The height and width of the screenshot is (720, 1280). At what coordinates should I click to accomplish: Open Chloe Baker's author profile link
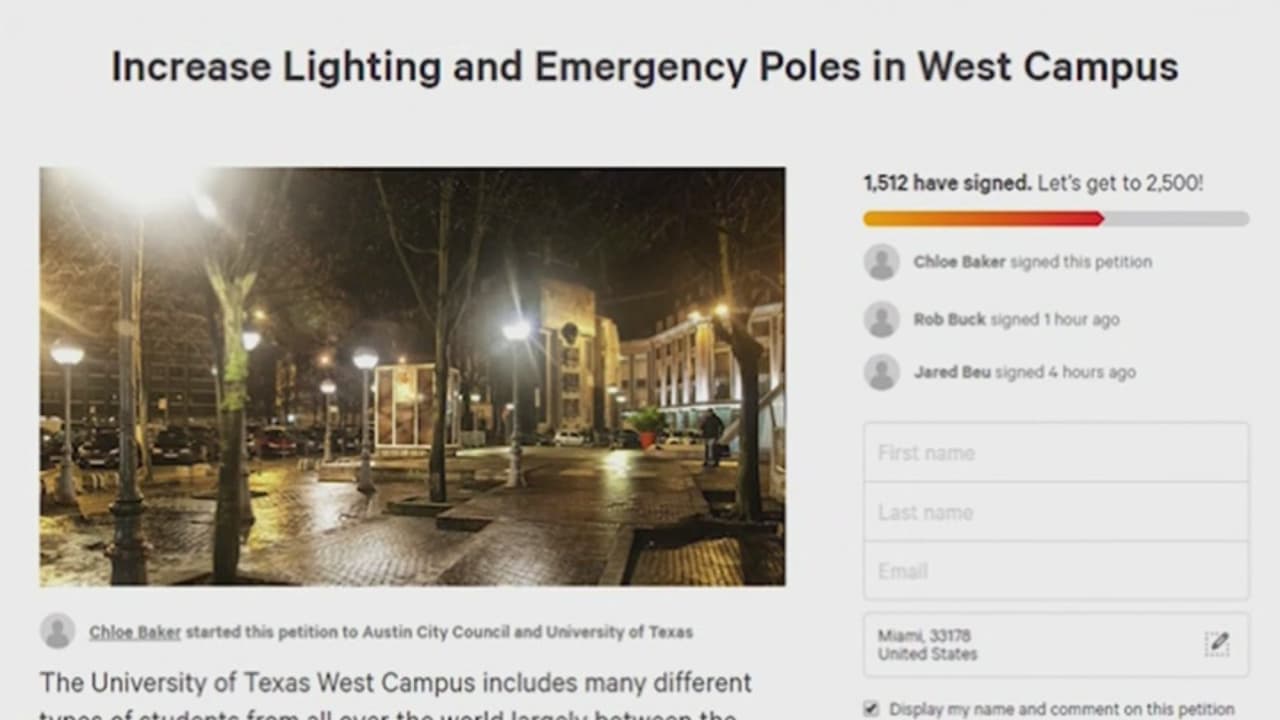pos(135,632)
